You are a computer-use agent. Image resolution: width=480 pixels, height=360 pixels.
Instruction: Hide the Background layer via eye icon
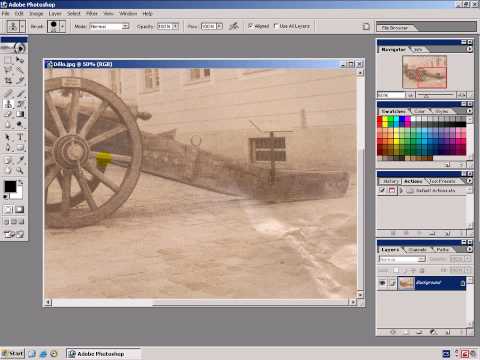click(x=383, y=283)
